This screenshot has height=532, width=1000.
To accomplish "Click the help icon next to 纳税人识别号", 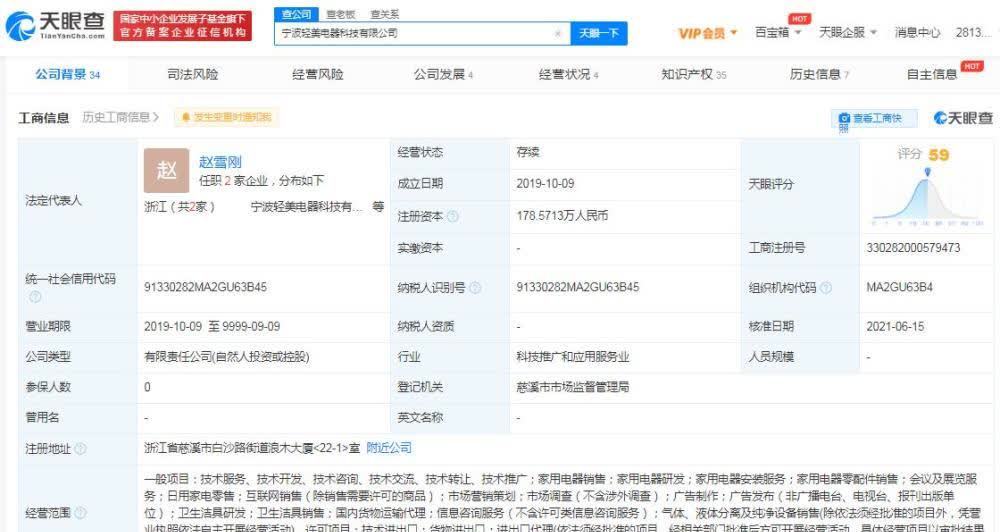I will point(475,288).
